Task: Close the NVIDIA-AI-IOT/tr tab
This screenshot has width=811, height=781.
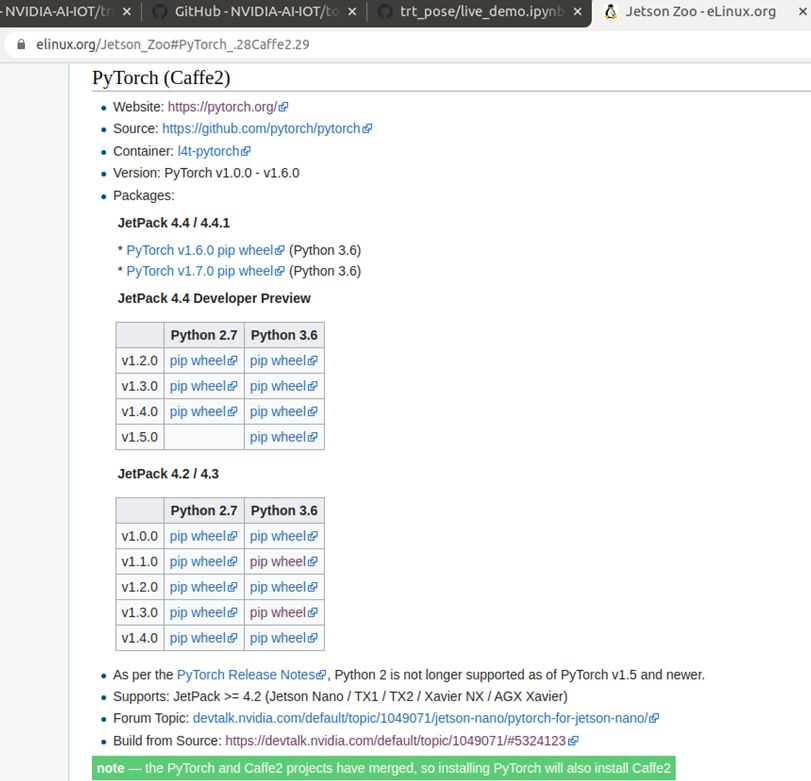Action: 127,11
